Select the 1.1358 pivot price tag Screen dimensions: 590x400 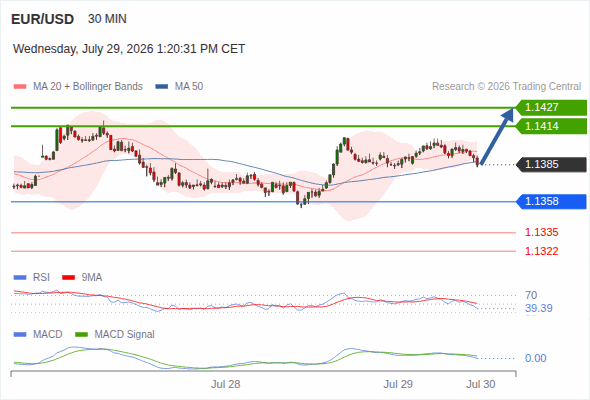point(552,202)
